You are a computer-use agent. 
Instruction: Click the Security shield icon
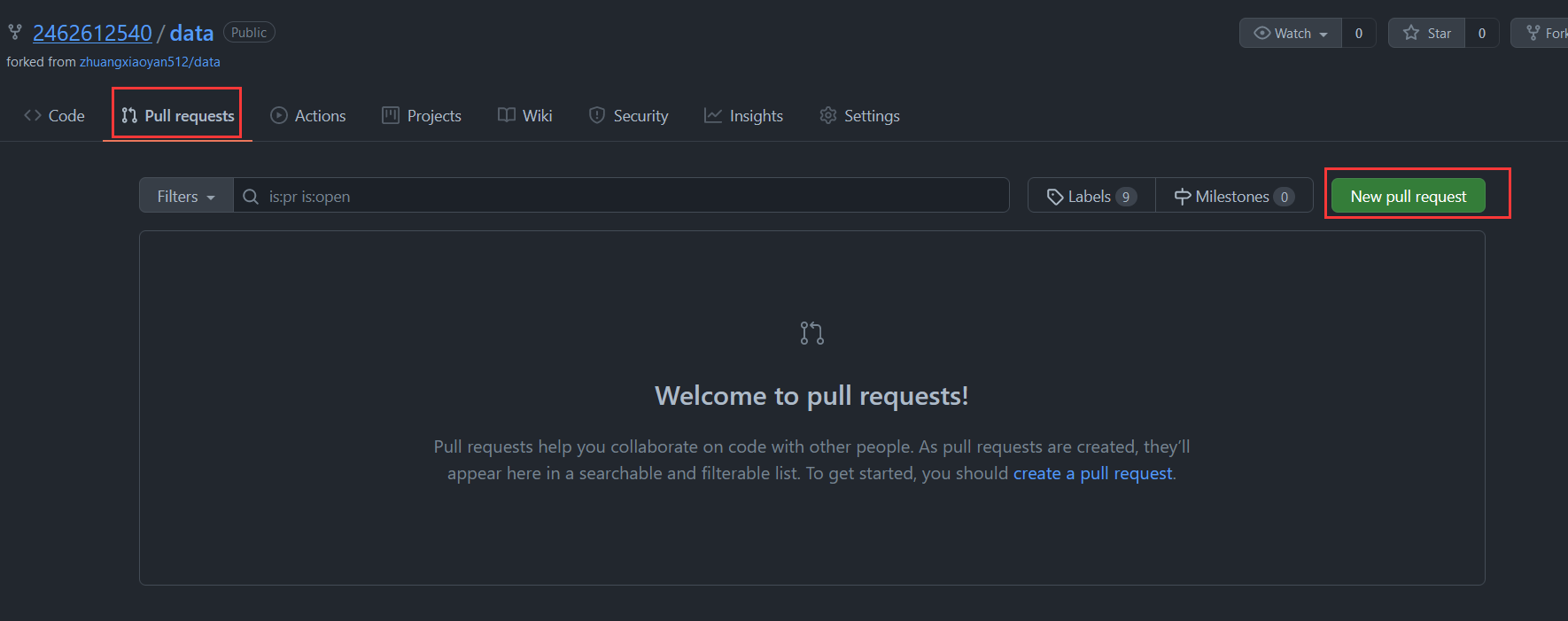[x=597, y=115]
